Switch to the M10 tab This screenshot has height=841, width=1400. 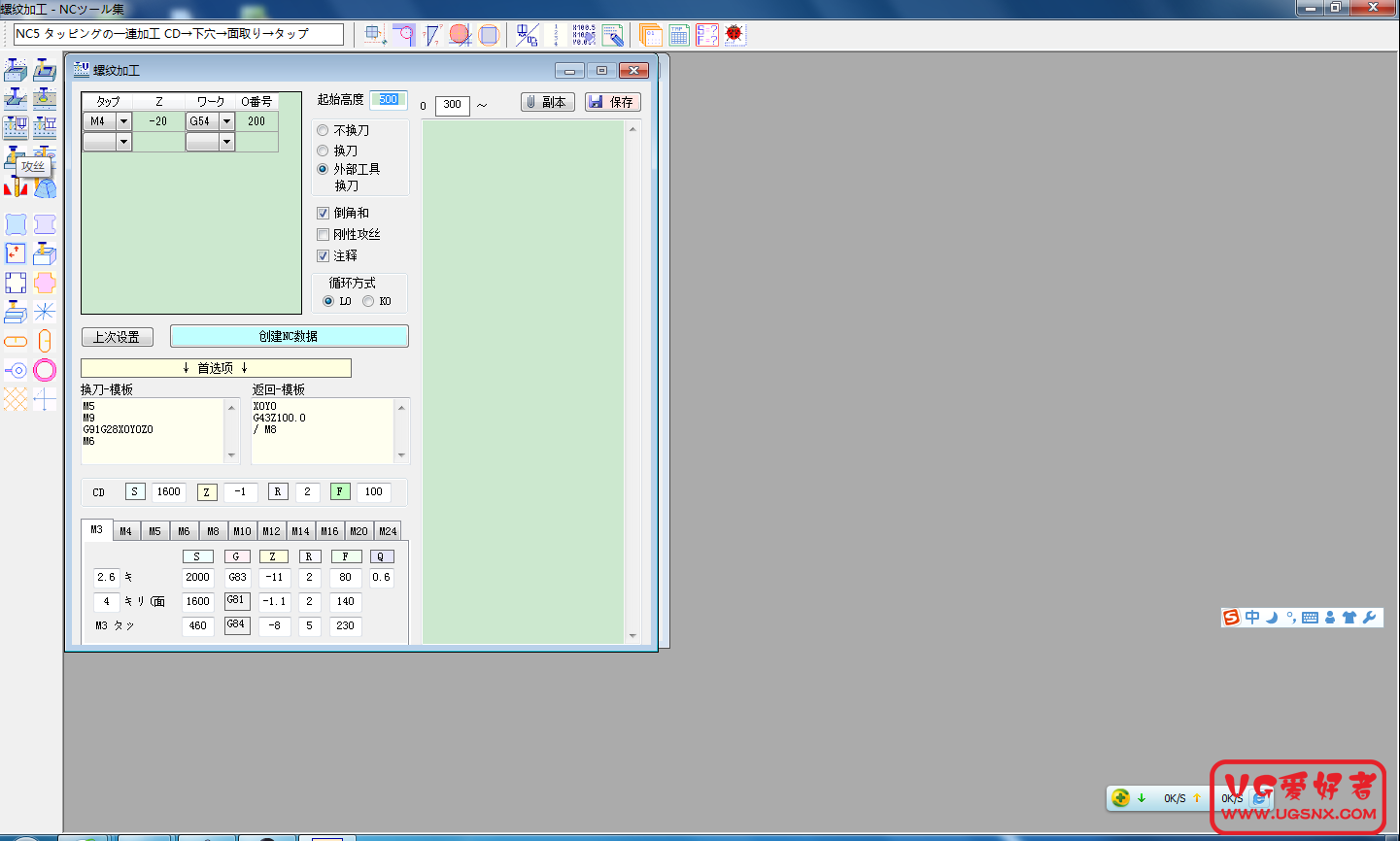(x=242, y=531)
